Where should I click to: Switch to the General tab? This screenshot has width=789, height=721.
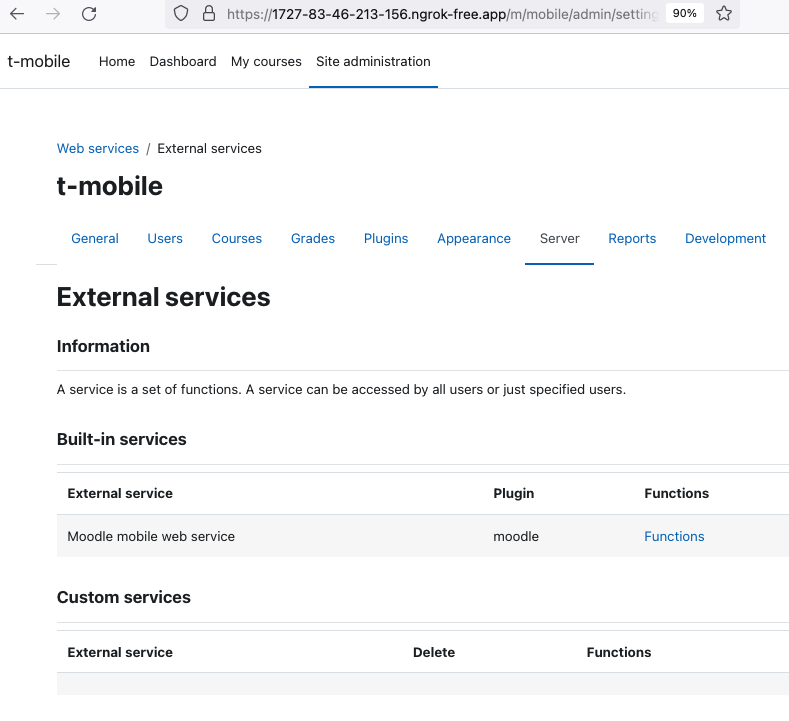point(95,238)
